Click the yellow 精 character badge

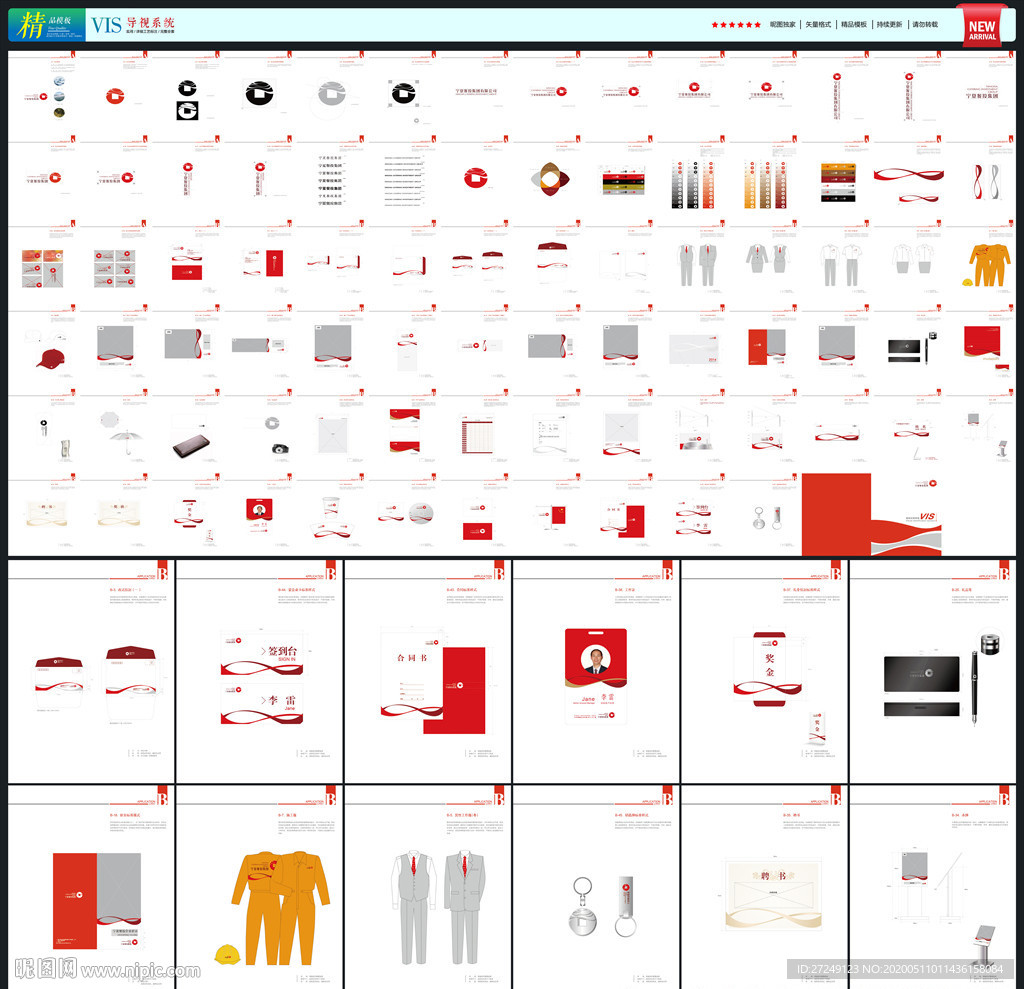31,25
